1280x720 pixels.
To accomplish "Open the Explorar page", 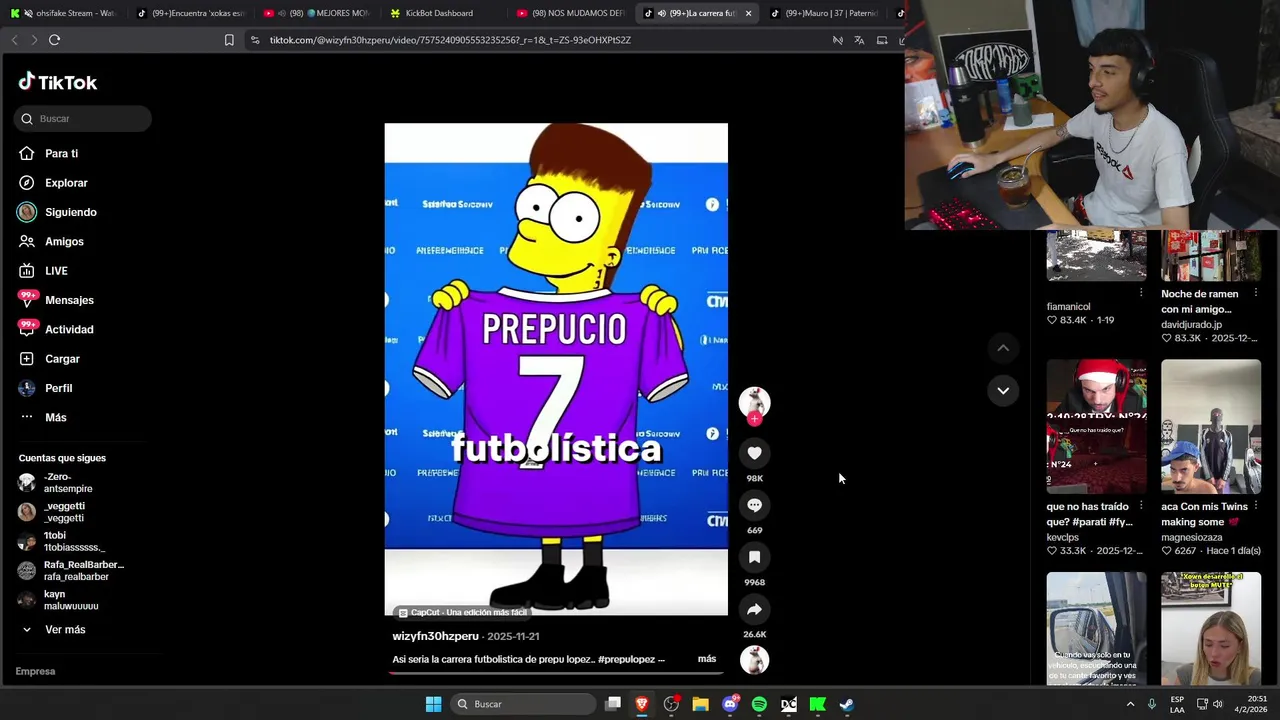I will point(66,183).
